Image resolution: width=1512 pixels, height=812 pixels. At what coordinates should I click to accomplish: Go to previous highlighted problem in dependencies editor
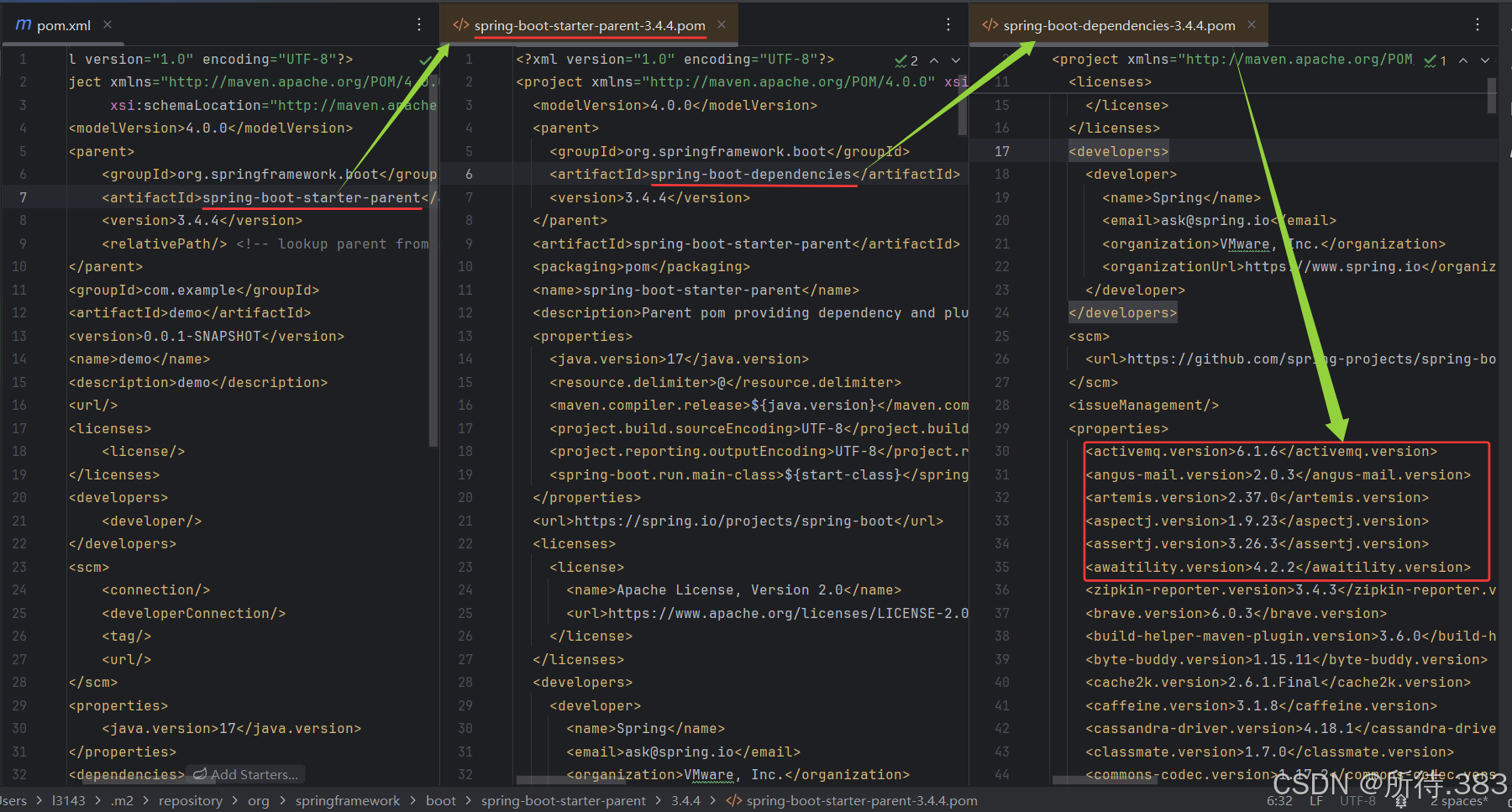tap(1463, 60)
